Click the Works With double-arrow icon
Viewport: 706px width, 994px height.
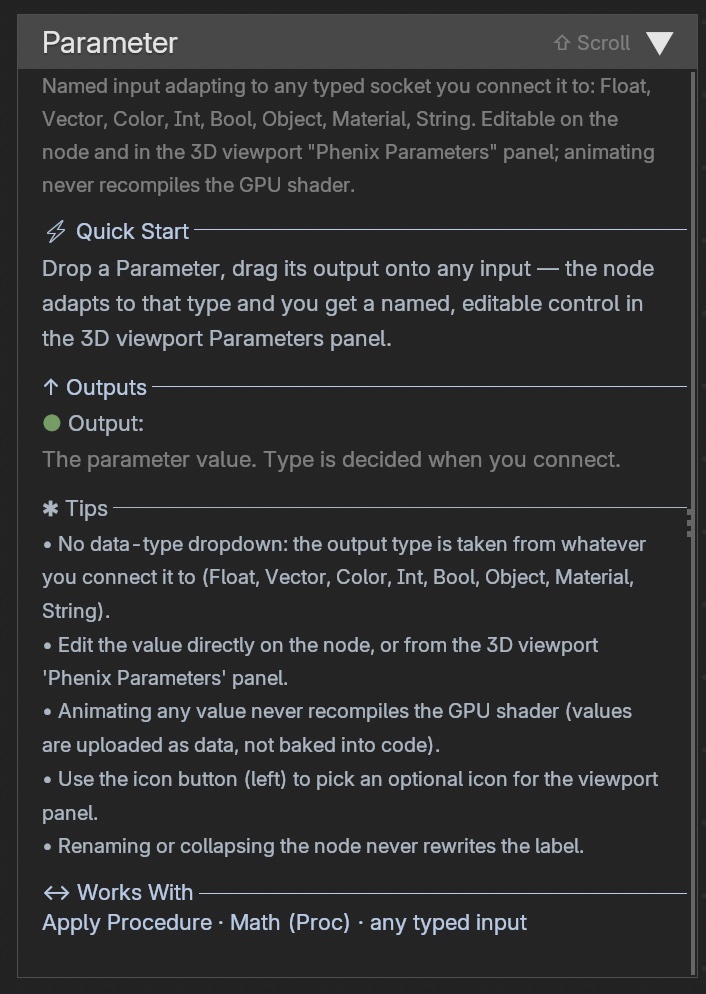56,893
